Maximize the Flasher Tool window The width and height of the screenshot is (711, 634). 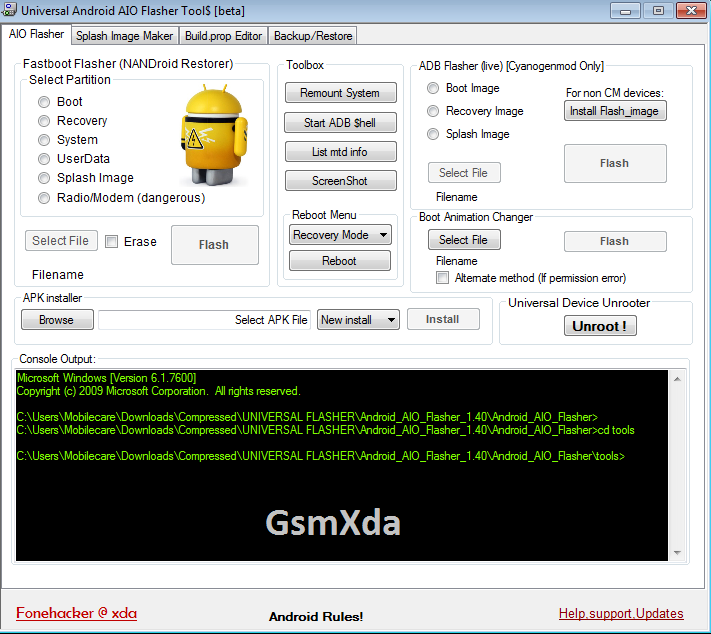tap(658, 10)
